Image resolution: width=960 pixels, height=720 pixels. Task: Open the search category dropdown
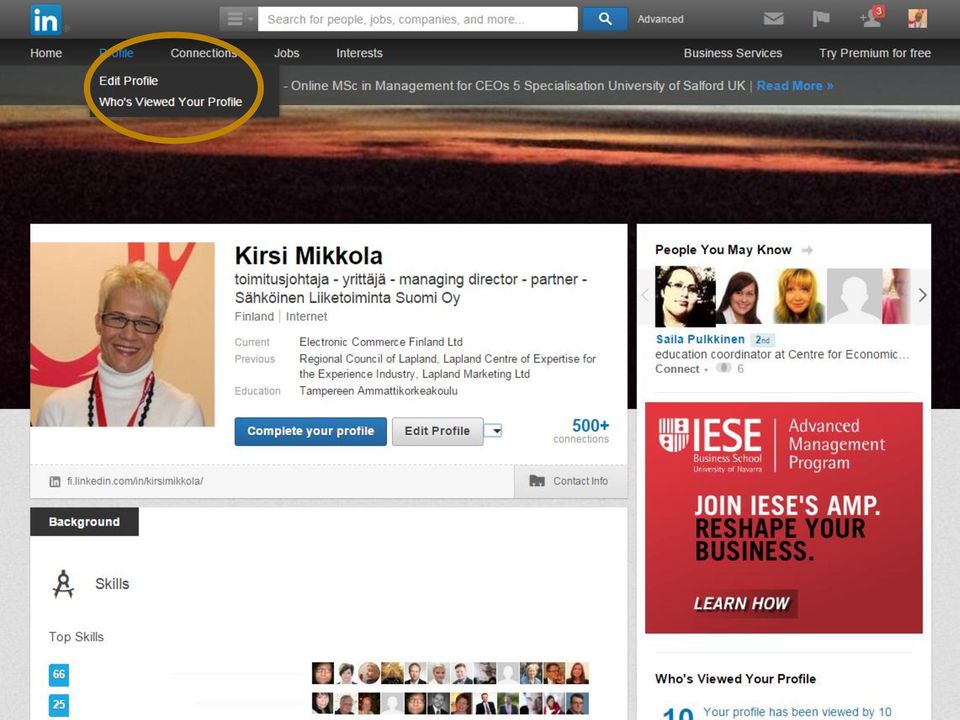tap(239, 19)
